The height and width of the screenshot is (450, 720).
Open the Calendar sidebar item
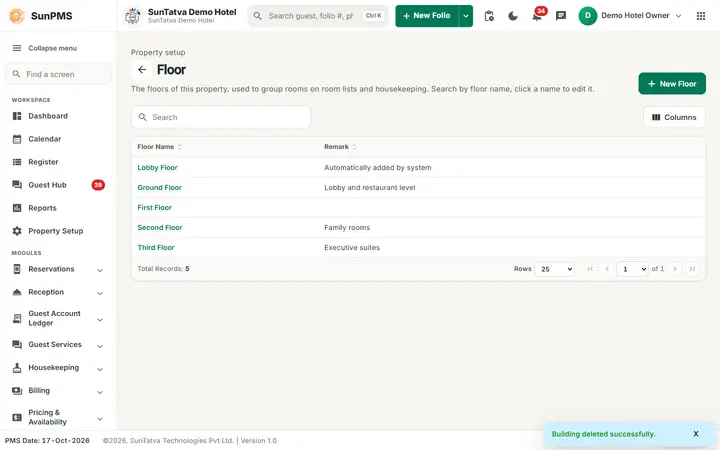[x=58, y=139]
